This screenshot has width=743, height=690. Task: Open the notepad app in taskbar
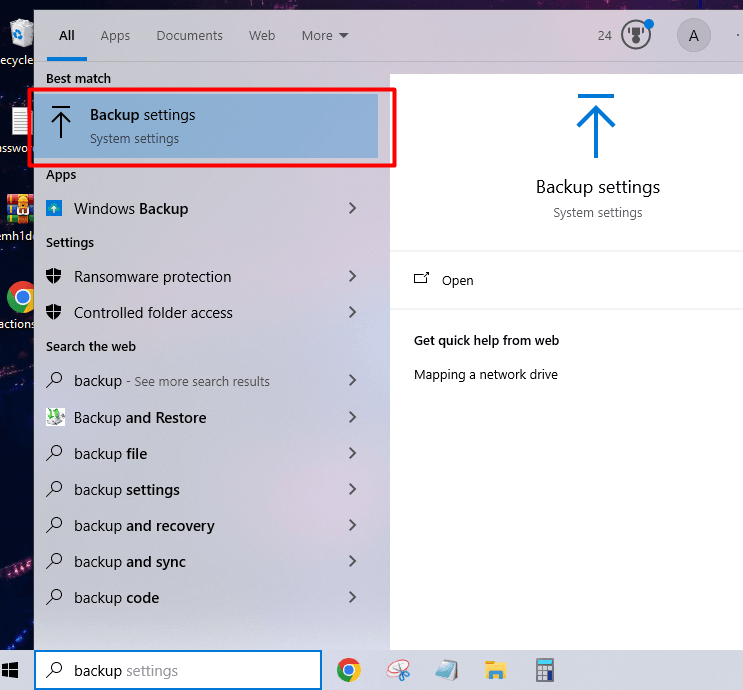[446, 670]
